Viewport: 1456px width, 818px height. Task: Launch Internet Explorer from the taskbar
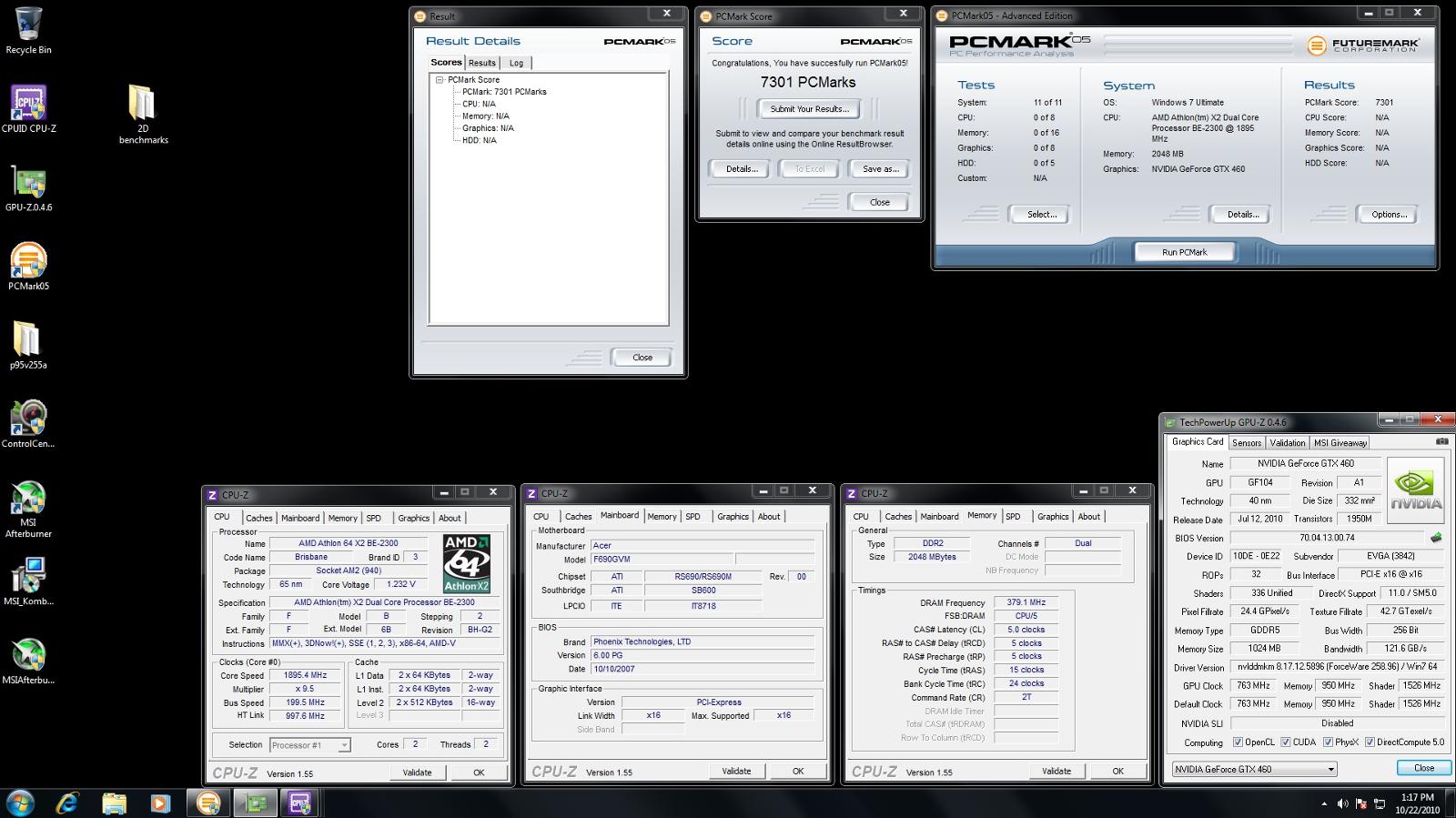coord(67,803)
